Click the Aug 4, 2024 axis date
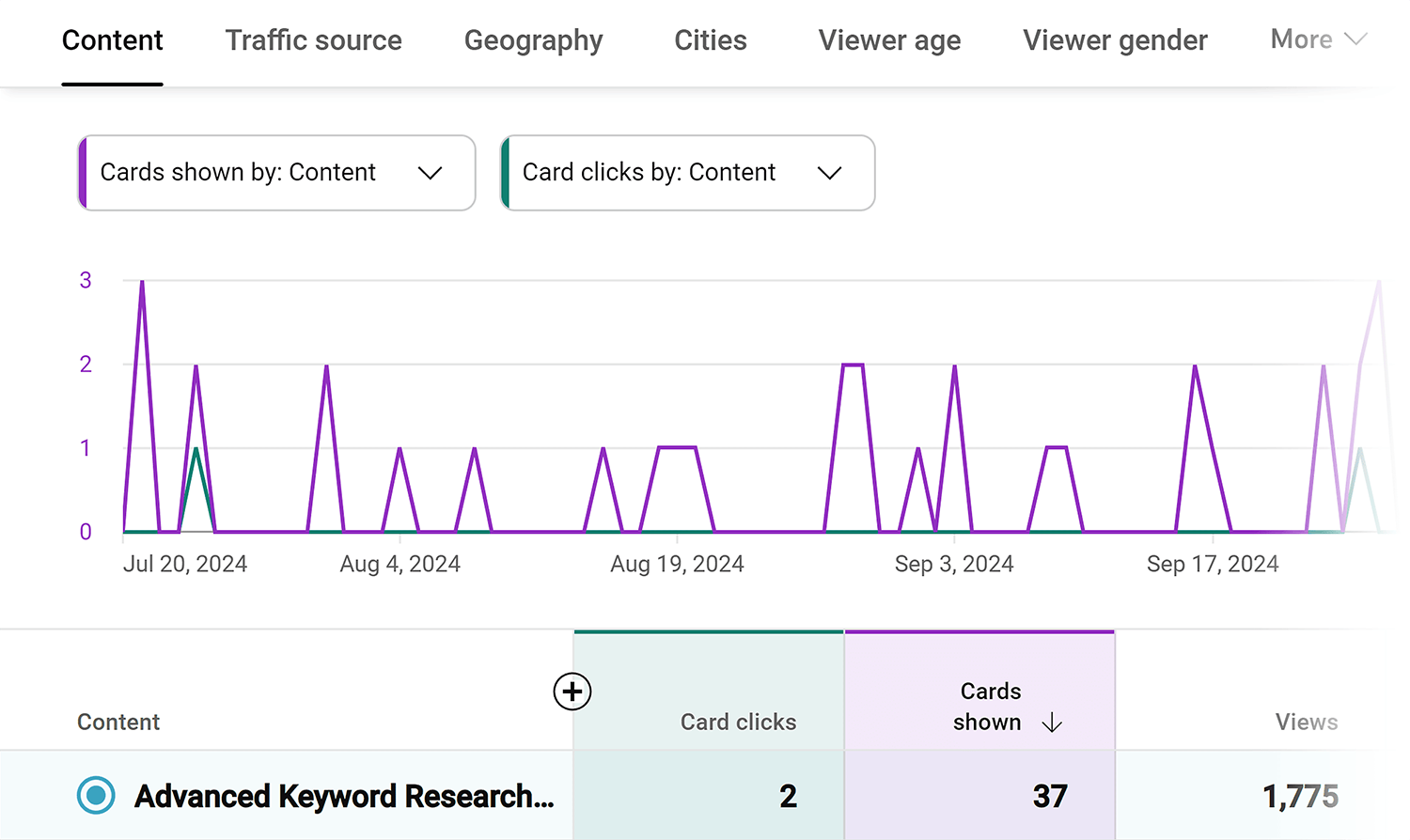Viewport: 1410px width, 840px height. point(400,564)
